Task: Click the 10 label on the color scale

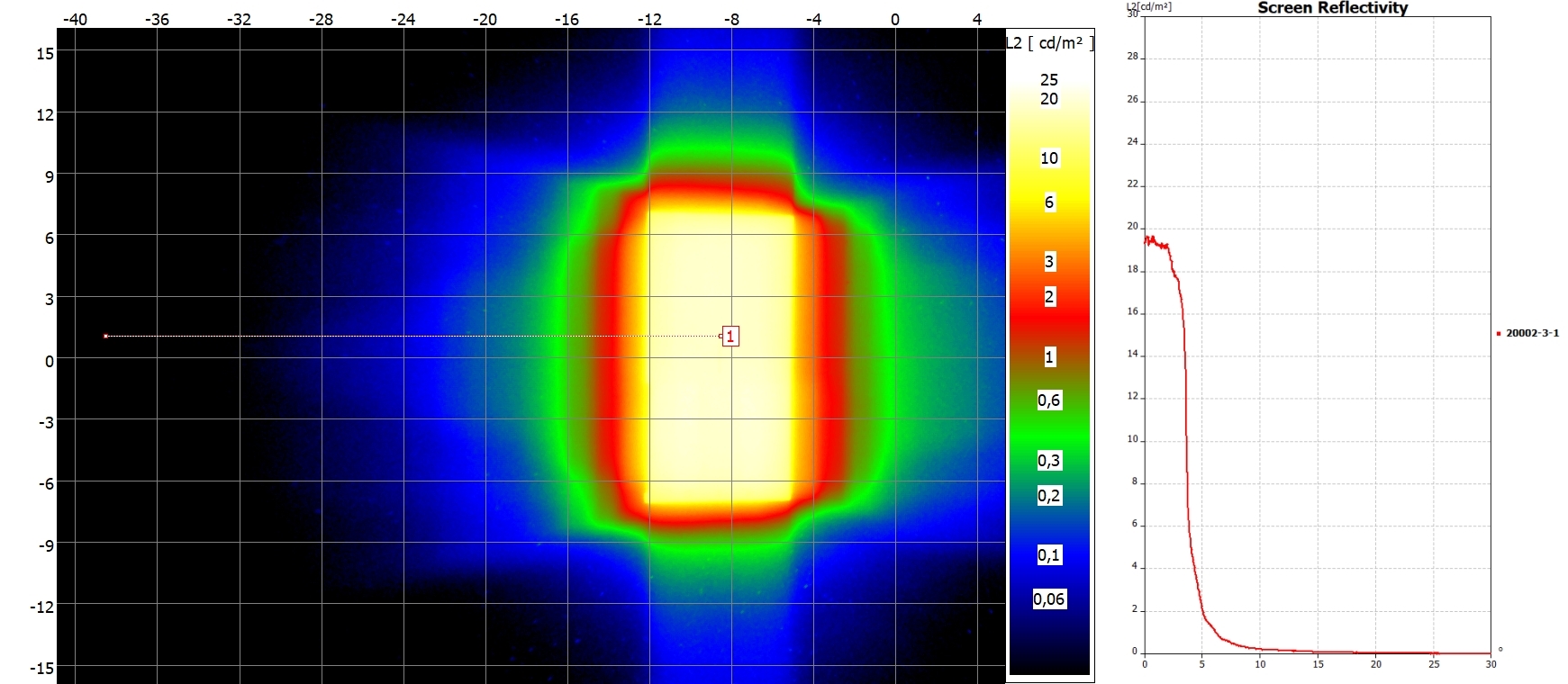Action: tap(1049, 158)
